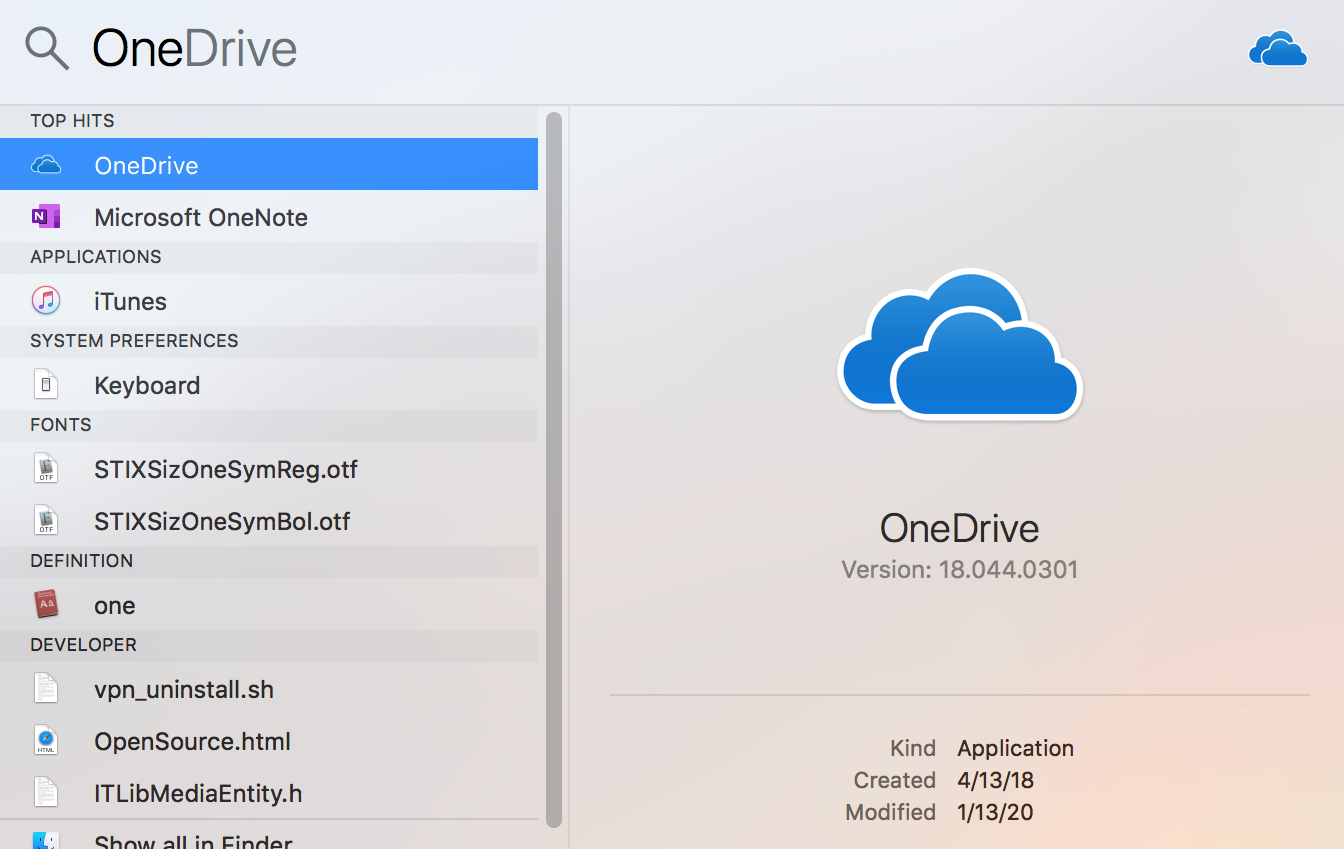The width and height of the screenshot is (1344, 849).
Task: Click the OneDrive menu bar status icon
Action: pyautogui.click(x=1277, y=47)
